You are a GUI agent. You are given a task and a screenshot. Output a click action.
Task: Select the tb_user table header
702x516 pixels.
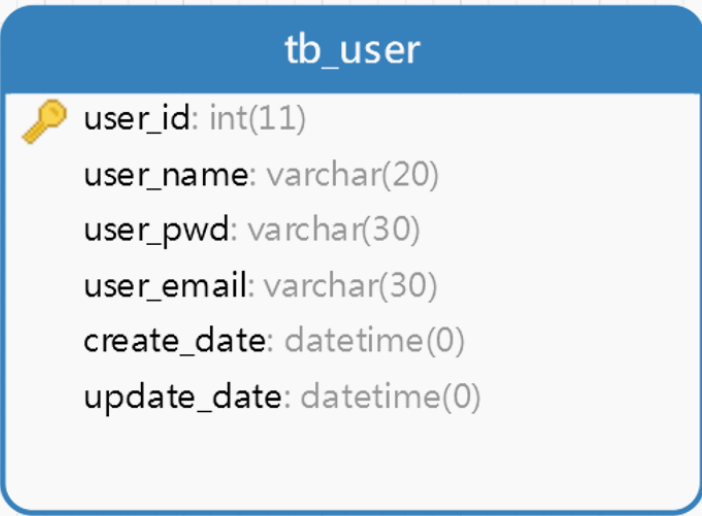[352, 50]
